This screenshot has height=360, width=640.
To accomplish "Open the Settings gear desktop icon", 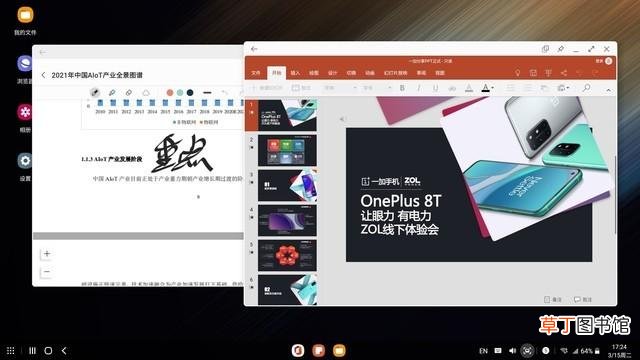I will (x=24, y=160).
